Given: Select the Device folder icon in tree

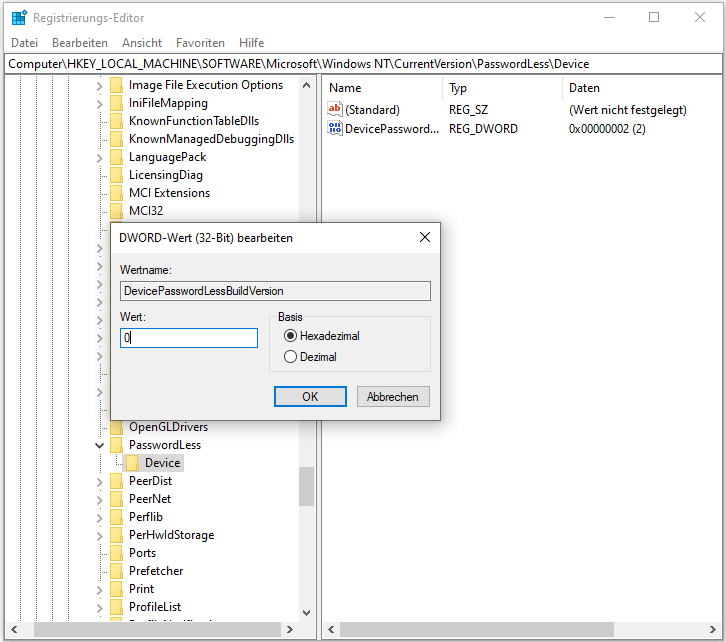Looking at the screenshot, I should [x=132, y=463].
